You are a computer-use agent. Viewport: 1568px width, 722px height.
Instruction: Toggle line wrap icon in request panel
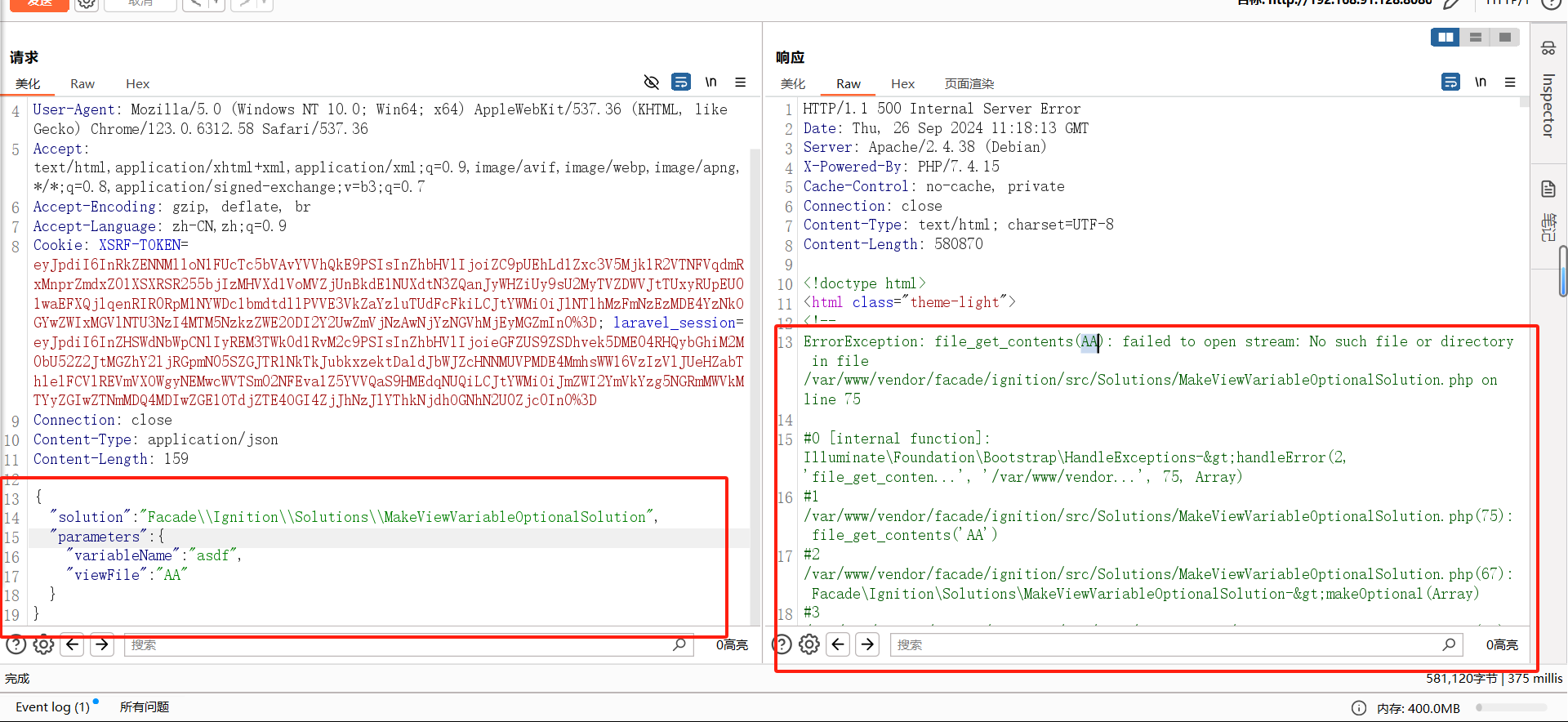(681, 82)
